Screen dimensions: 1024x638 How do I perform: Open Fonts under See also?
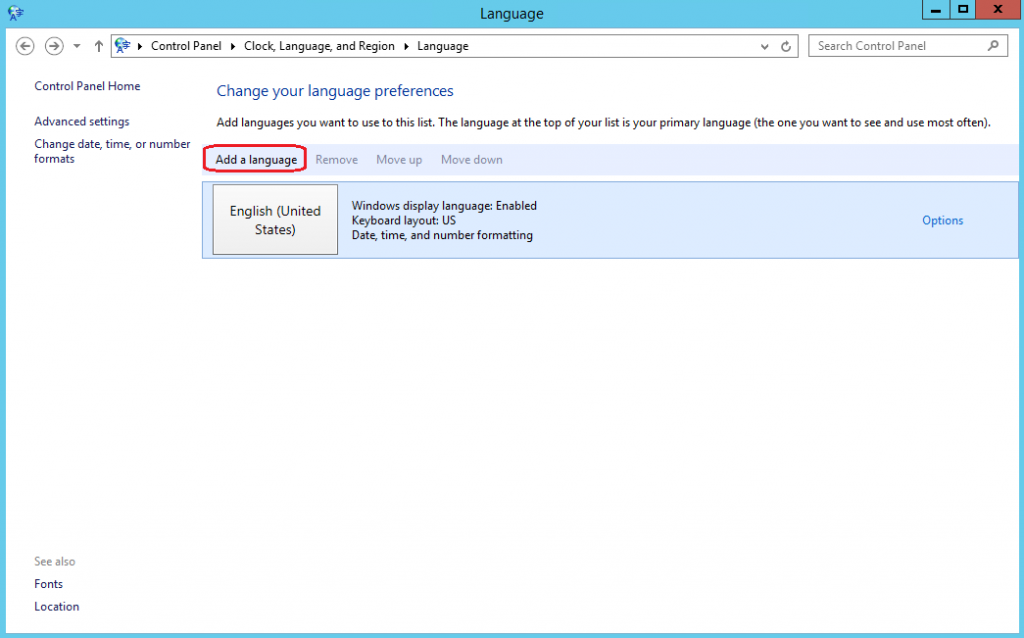(48, 584)
